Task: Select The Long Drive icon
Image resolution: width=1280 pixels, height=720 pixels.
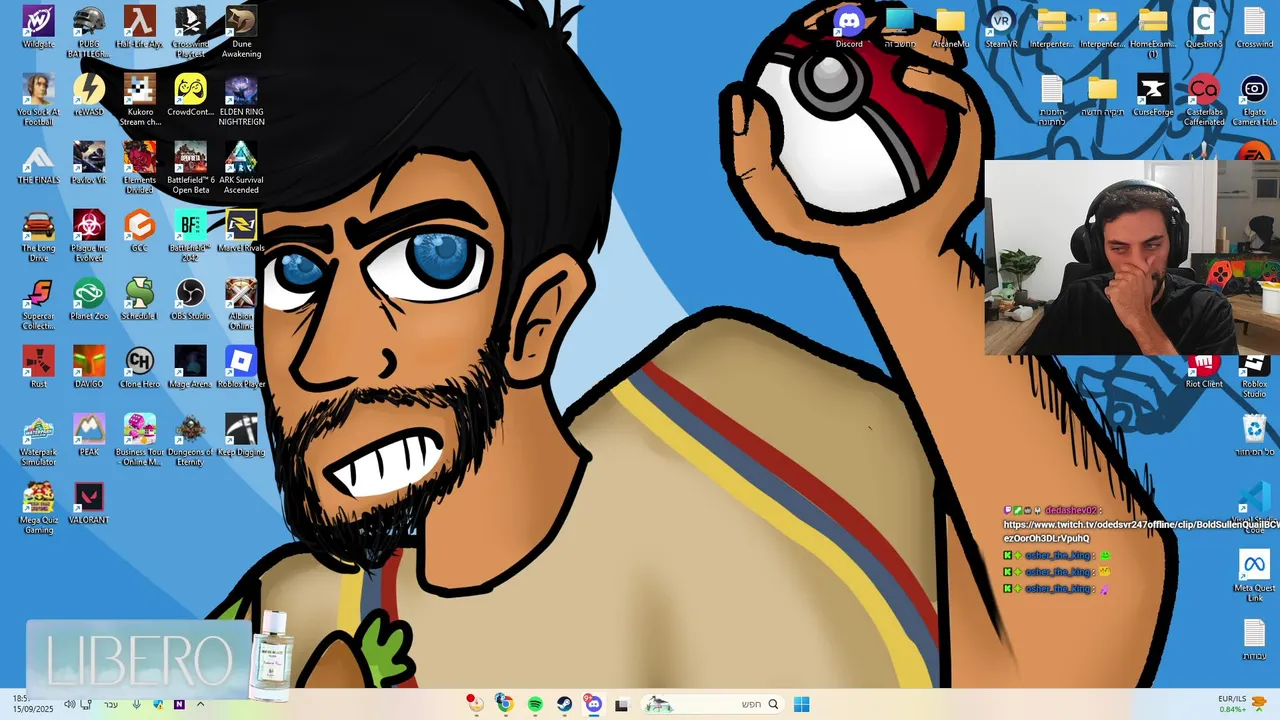Action: [38, 236]
